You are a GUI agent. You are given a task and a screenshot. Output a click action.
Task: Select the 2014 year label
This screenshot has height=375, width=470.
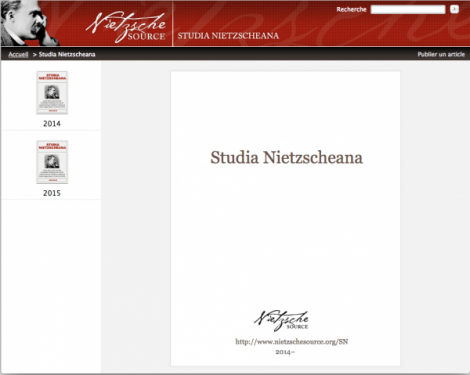point(52,124)
